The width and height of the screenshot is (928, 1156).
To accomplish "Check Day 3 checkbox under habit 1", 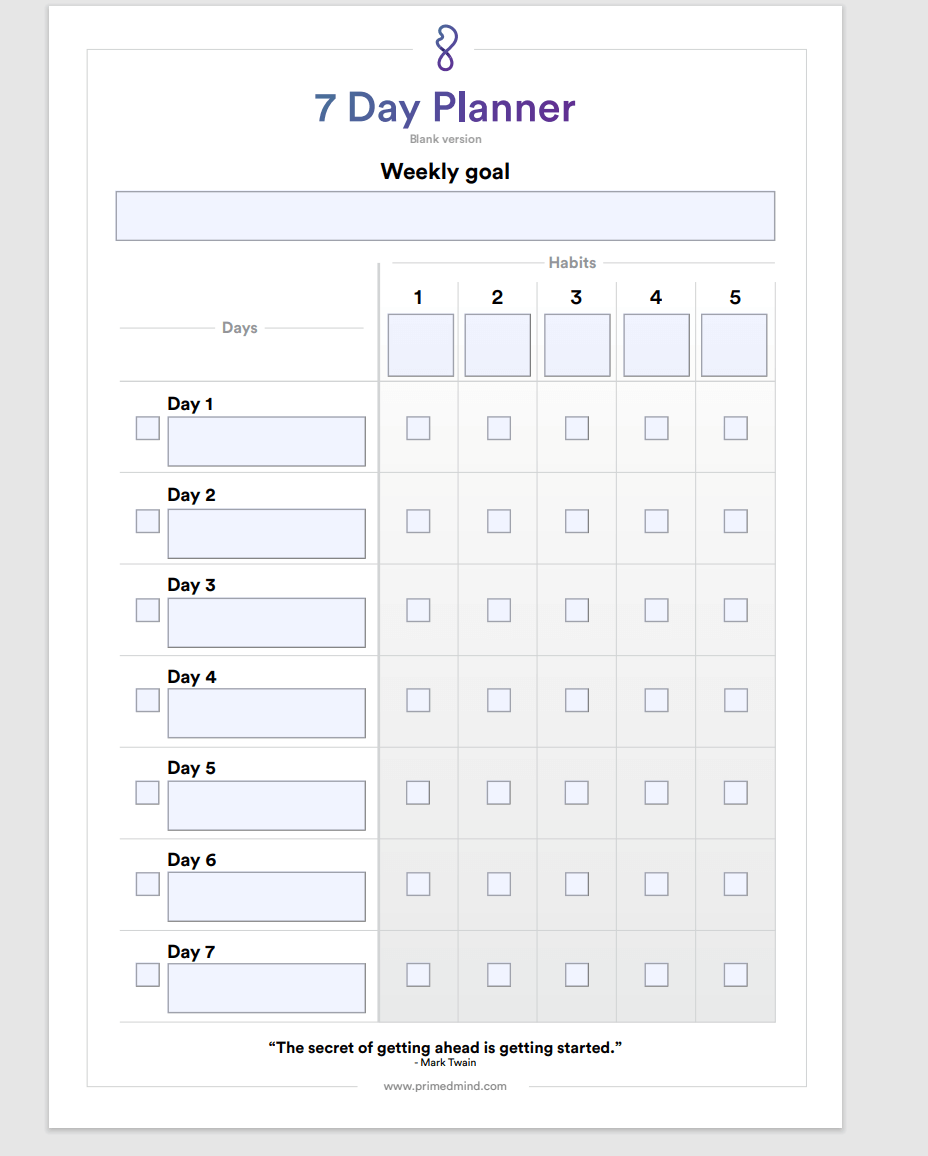I will point(418,610).
